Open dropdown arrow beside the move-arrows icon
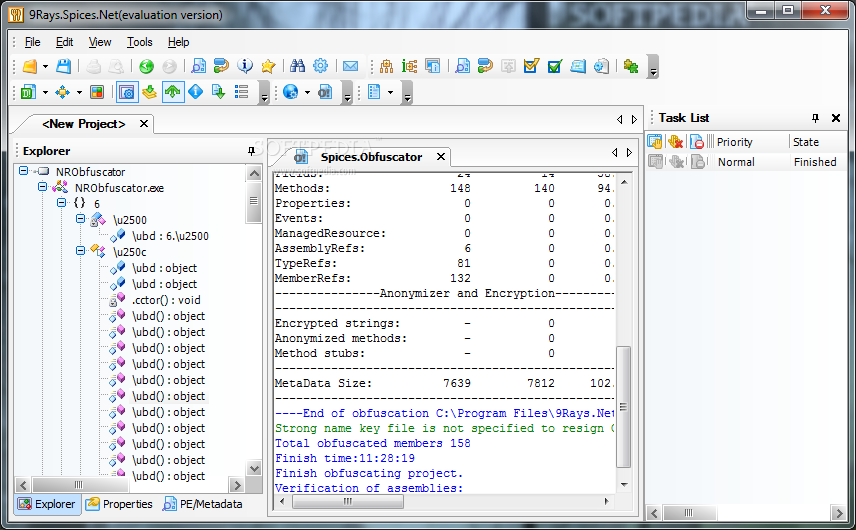Screen dimensions: 856x530 (79, 92)
